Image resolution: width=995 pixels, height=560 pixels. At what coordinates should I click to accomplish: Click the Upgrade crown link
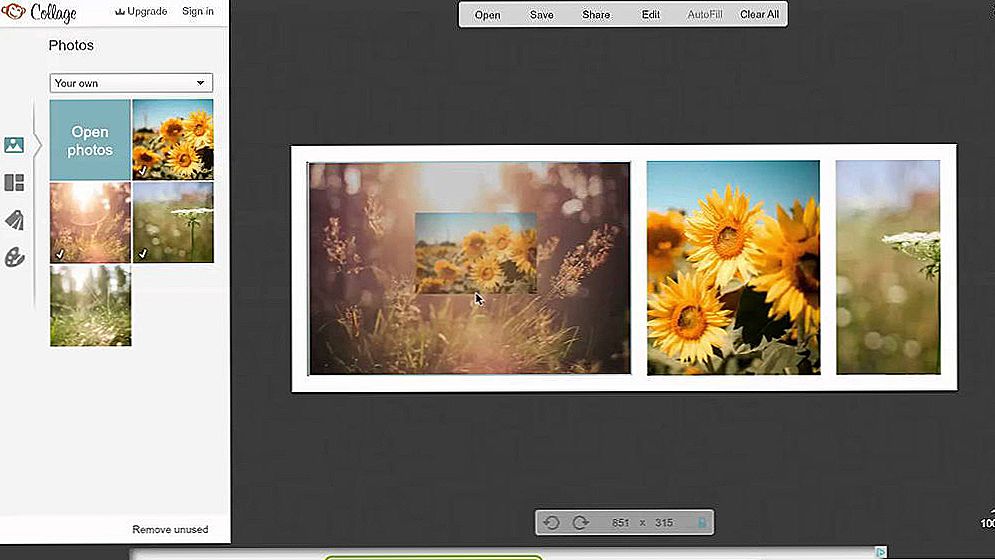coord(140,12)
